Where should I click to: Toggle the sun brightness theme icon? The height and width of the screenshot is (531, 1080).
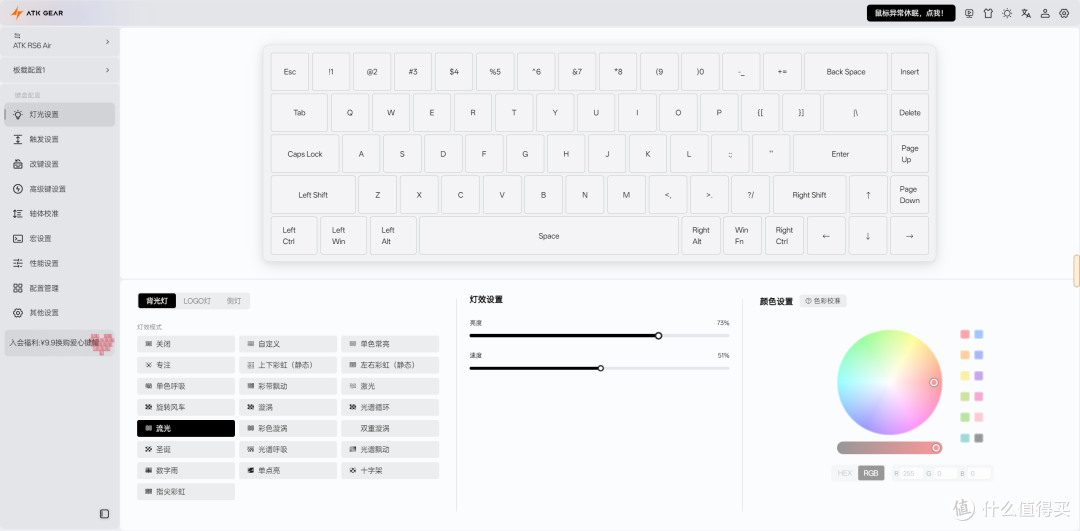click(x=1007, y=13)
